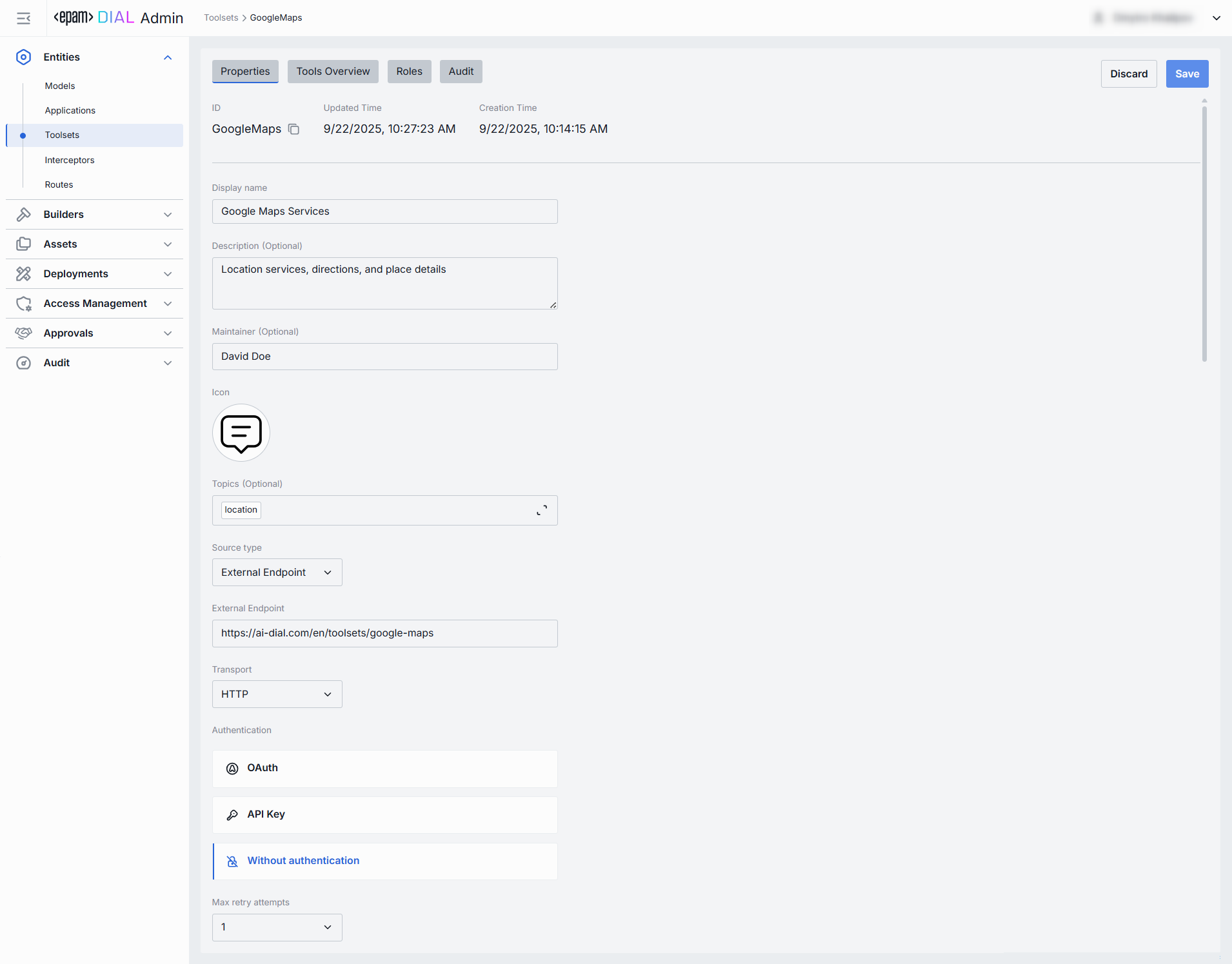Click the toolset chat bubble icon
This screenshot has height=964, width=1232.
[241, 433]
